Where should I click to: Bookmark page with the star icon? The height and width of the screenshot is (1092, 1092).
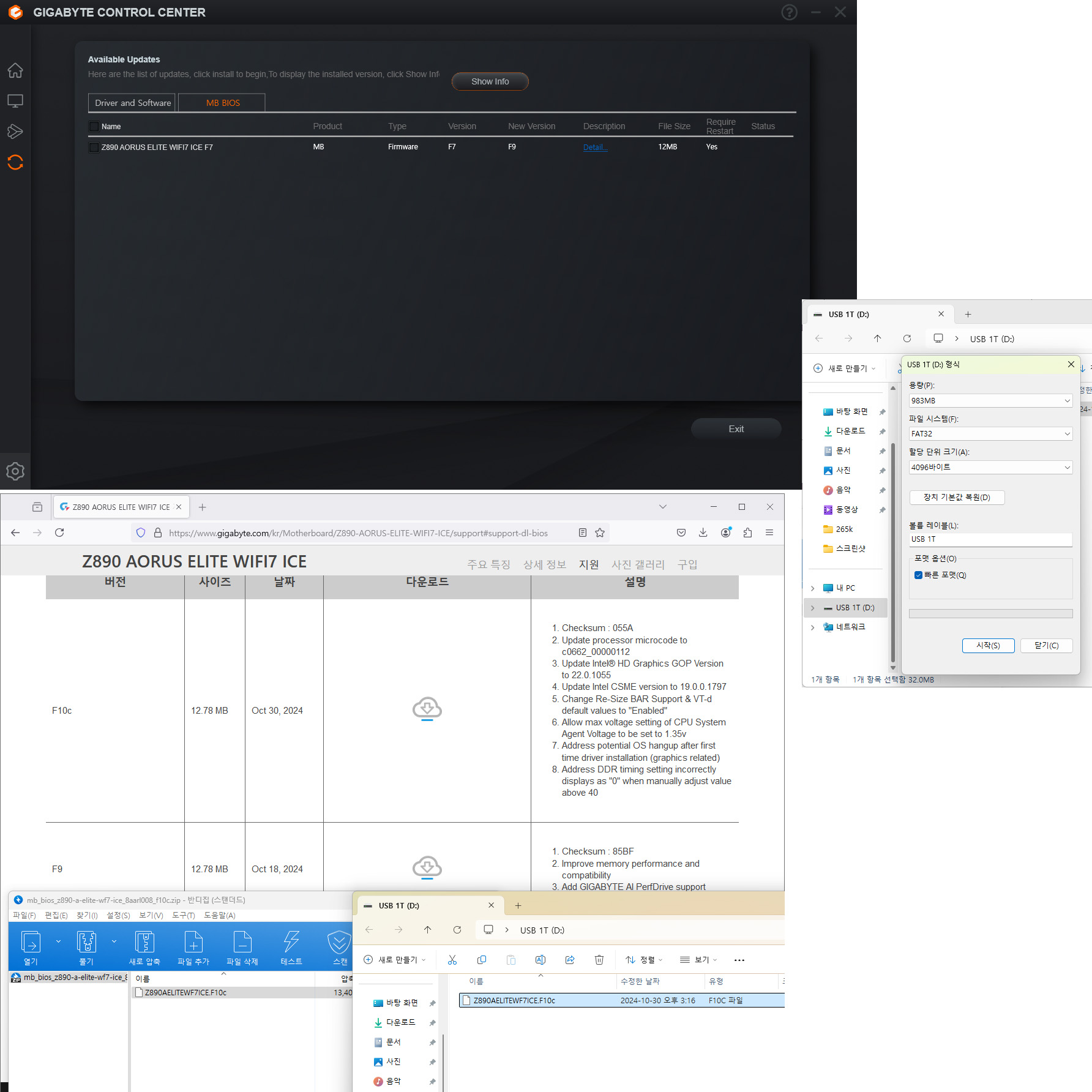(x=600, y=533)
